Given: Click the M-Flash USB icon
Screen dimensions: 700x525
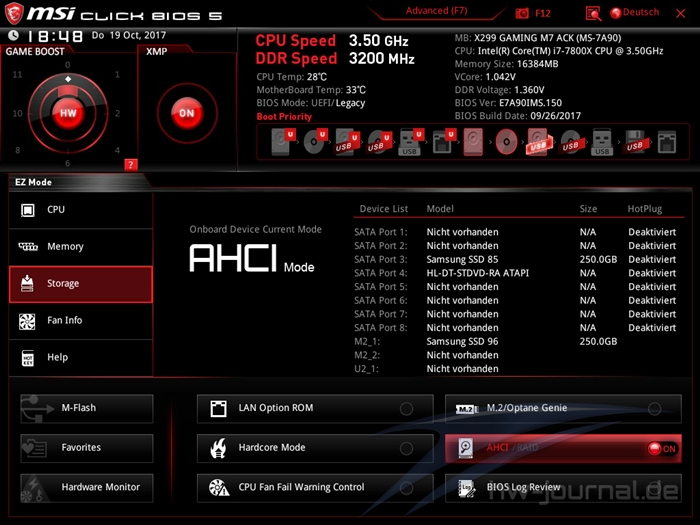Looking at the screenshot, I should 38,408.
